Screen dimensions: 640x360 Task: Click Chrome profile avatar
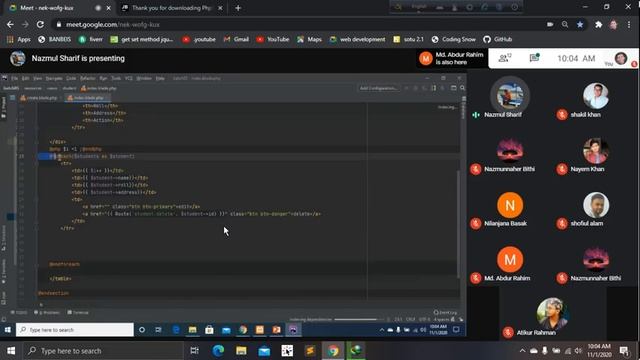613,24
